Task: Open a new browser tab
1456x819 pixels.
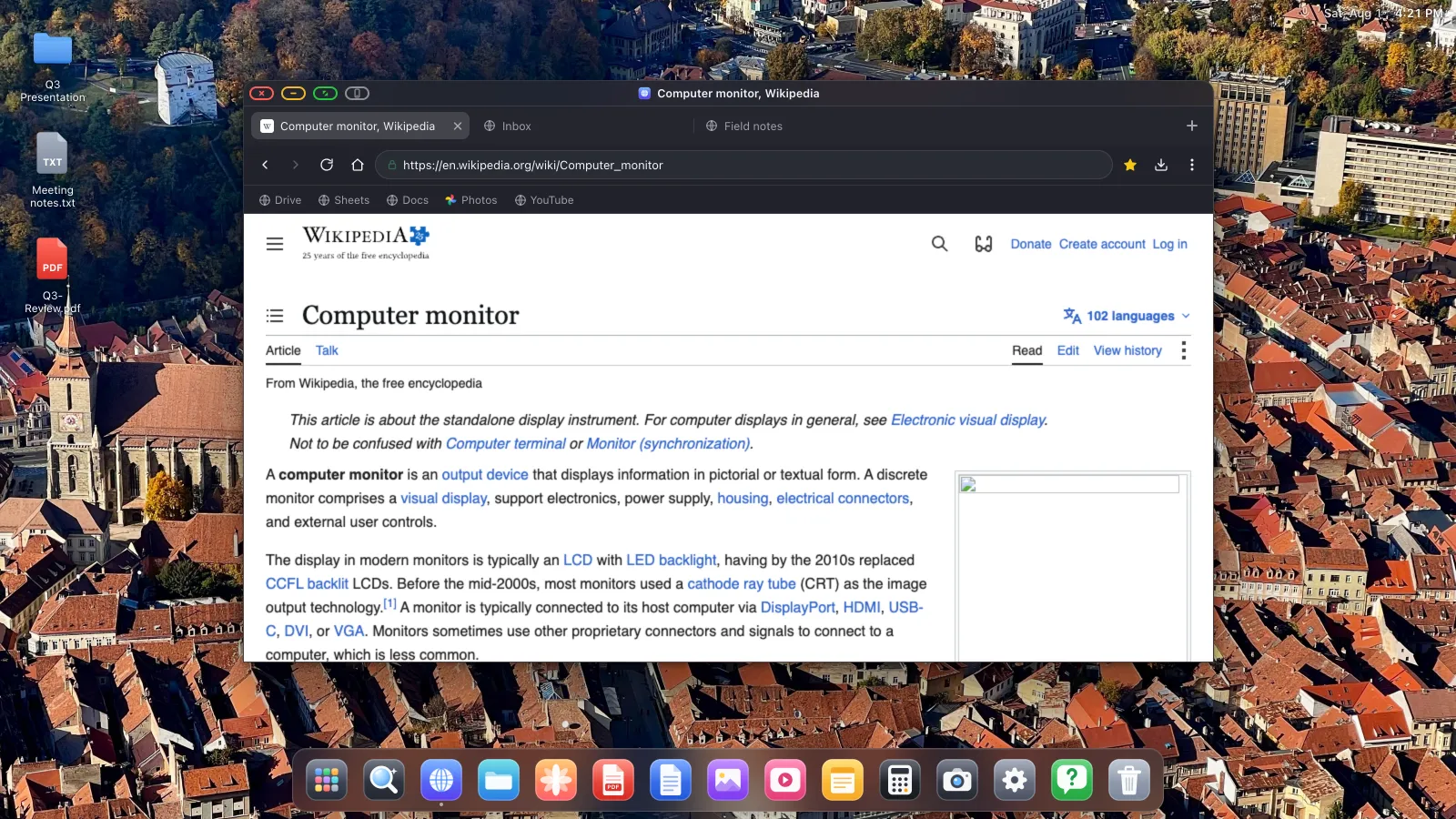Action: click(1192, 126)
